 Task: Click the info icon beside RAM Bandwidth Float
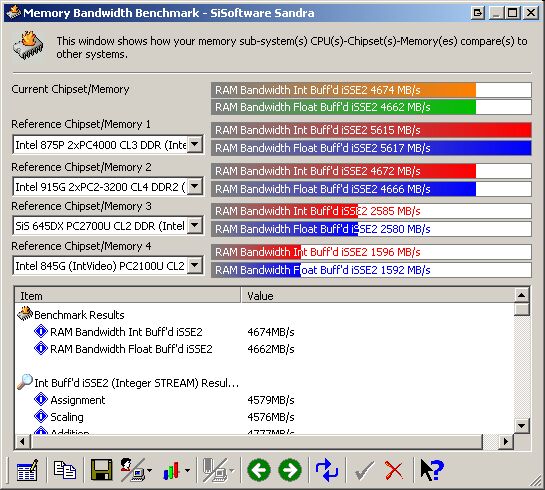tap(41, 348)
